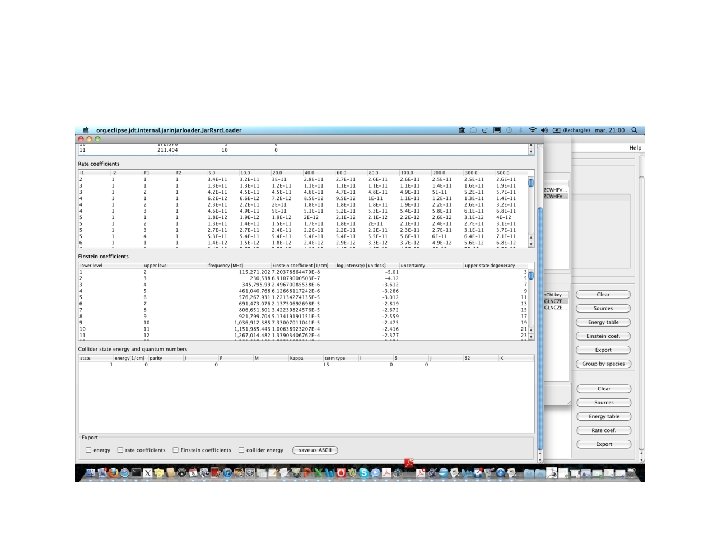The image size is (720, 540).
Task: Click the save as ASCII button
Action: 315,450
